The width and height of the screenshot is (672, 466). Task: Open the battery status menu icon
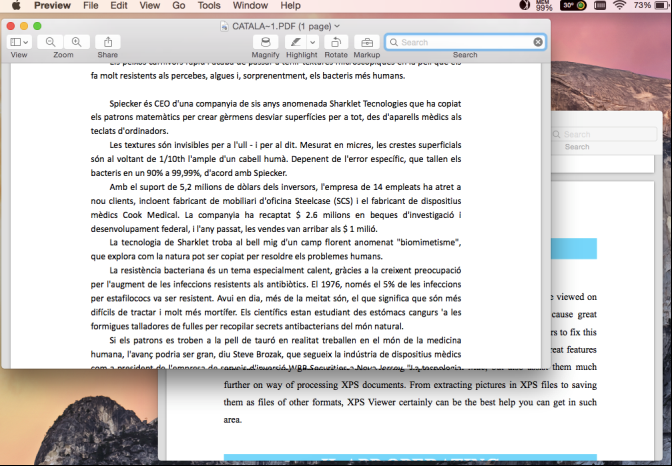pos(661,5)
